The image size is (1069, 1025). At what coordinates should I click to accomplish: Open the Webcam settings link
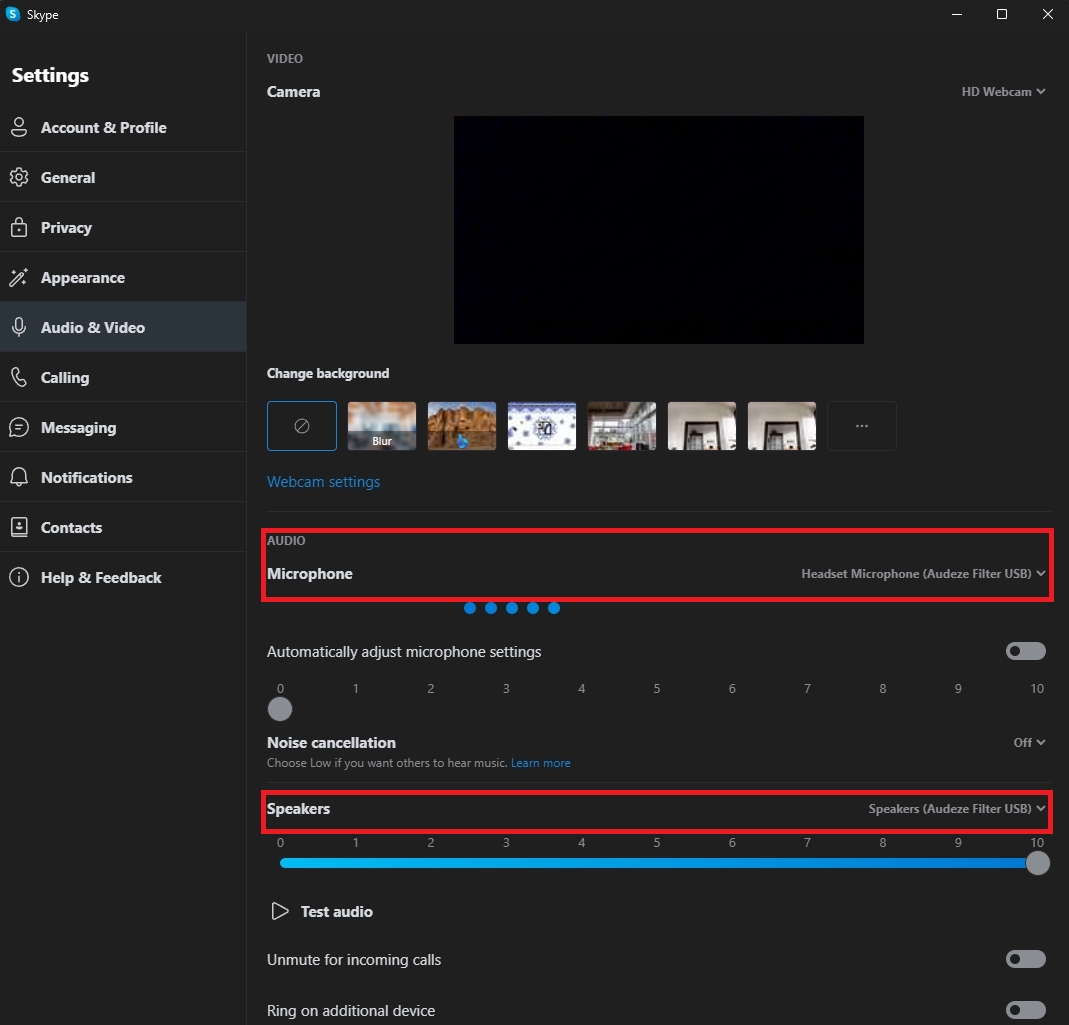(x=323, y=481)
